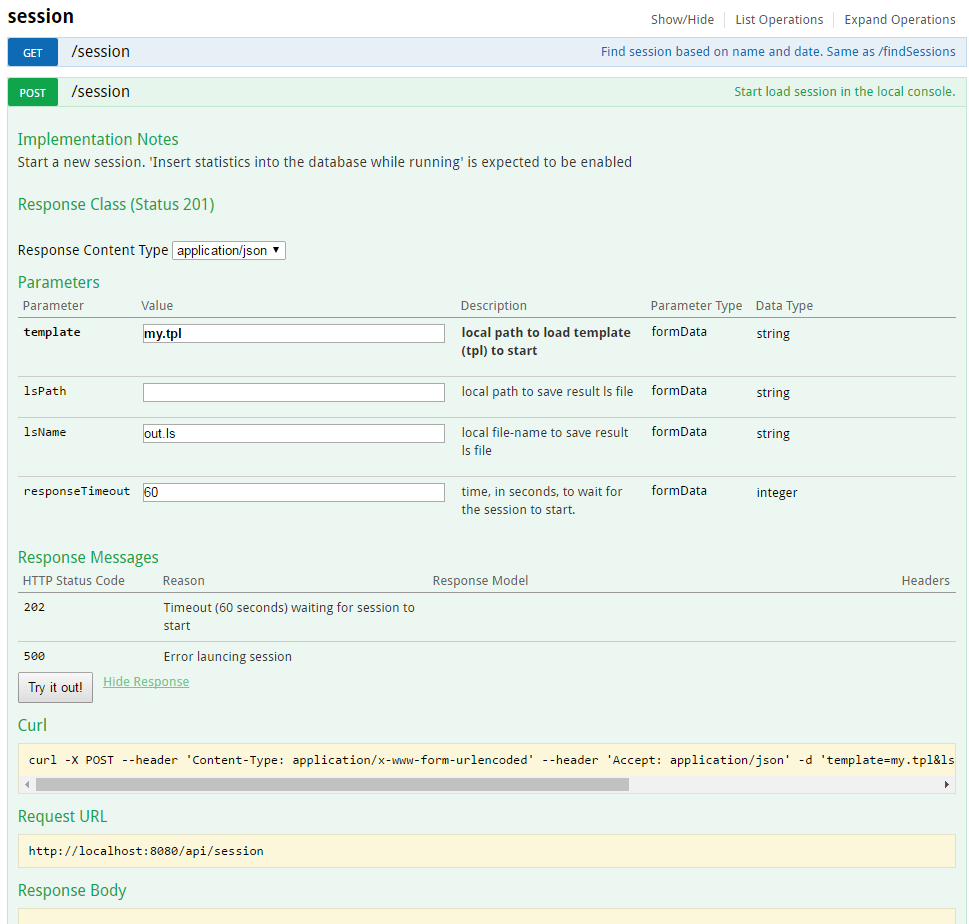
Task: Click the responseTimeout input field
Action: [x=293, y=492]
